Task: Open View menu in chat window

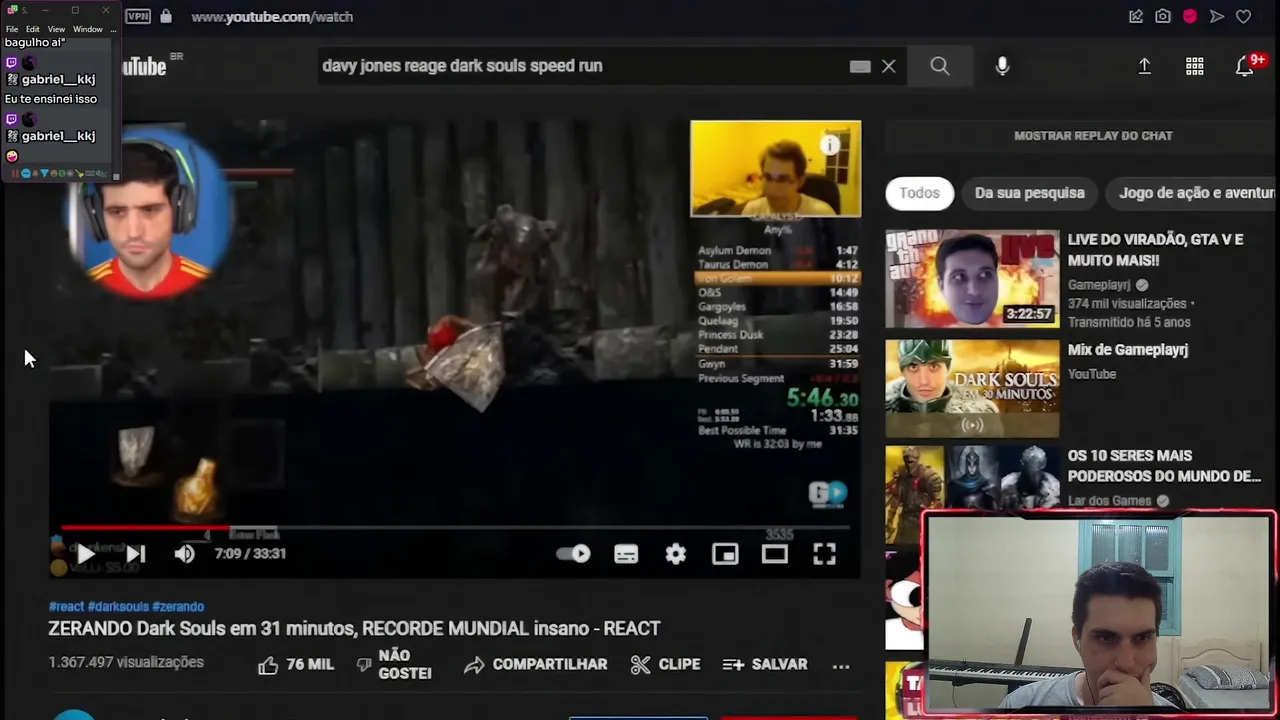Action: pos(56,29)
